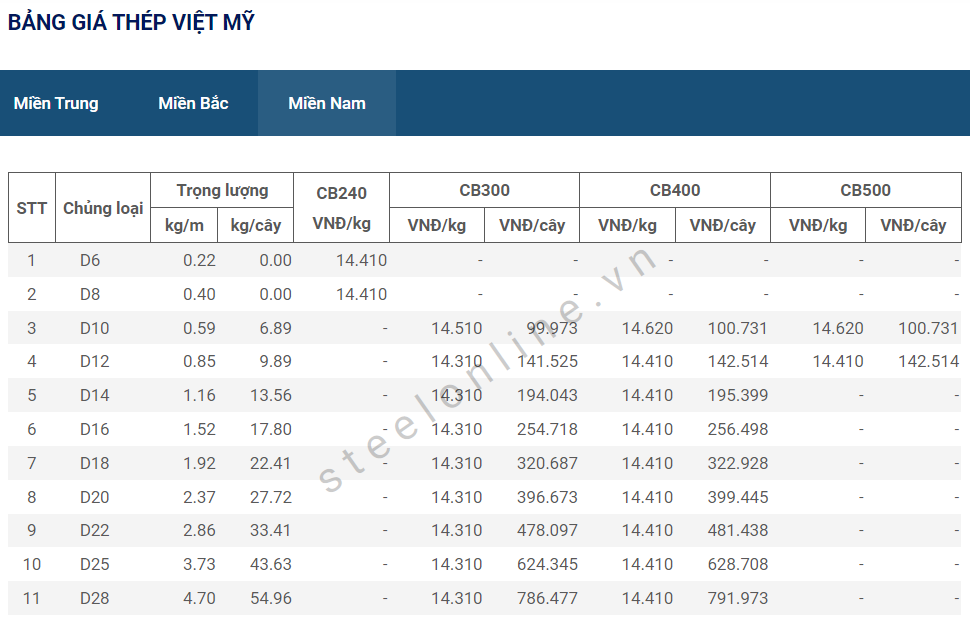The height and width of the screenshot is (625, 970).
Task: Click the 4.70 kg/m weight for D28
Action: 199,598
